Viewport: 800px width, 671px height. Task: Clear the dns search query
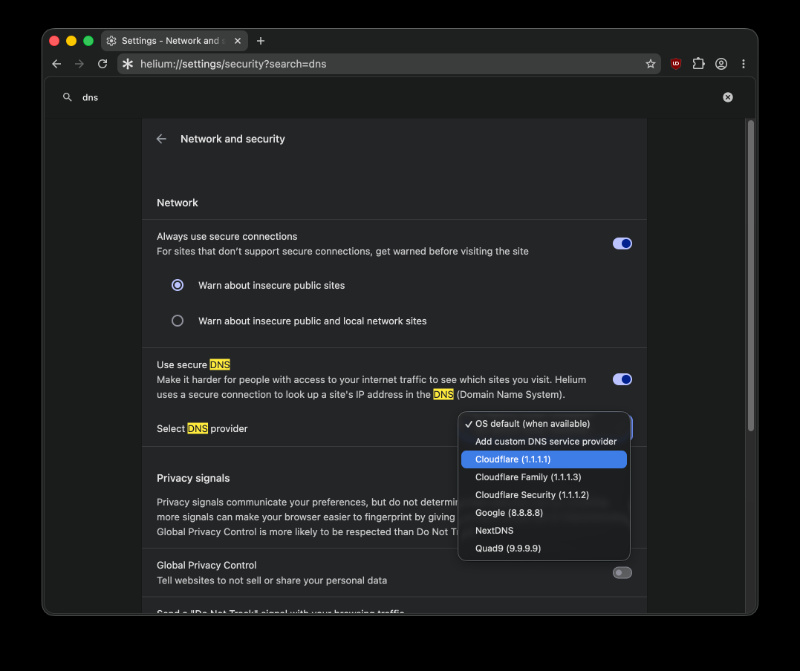[728, 97]
